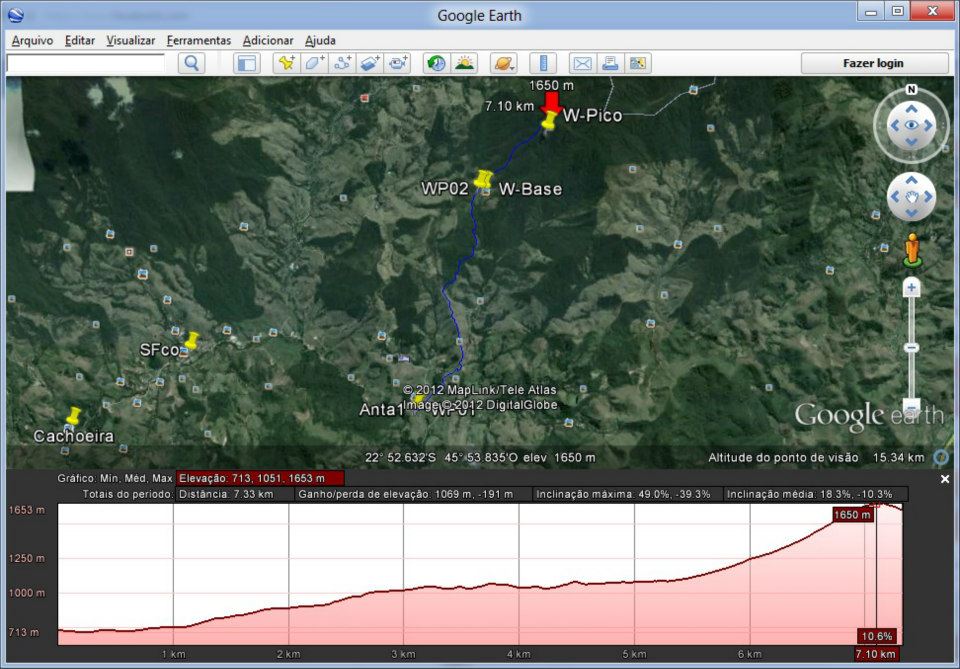The width and height of the screenshot is (960, 669).
Task: Open the Visualizar menu
Action: 131,40
